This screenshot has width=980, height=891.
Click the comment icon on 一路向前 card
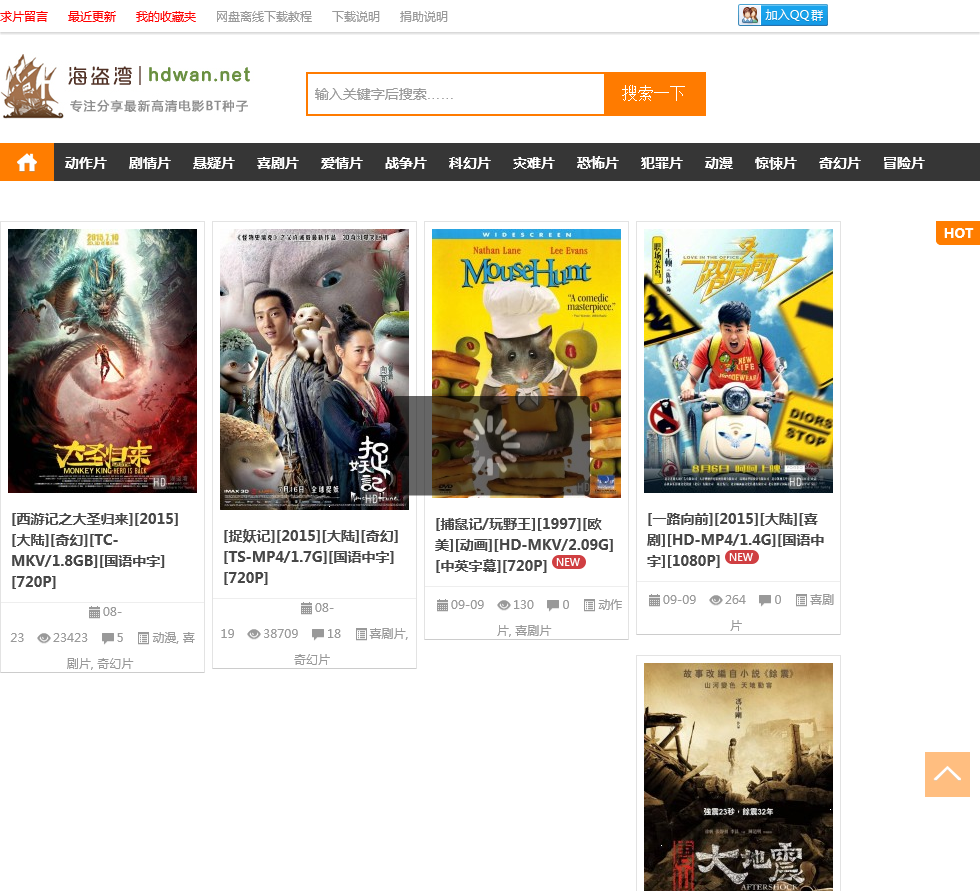tap(764, 600)
